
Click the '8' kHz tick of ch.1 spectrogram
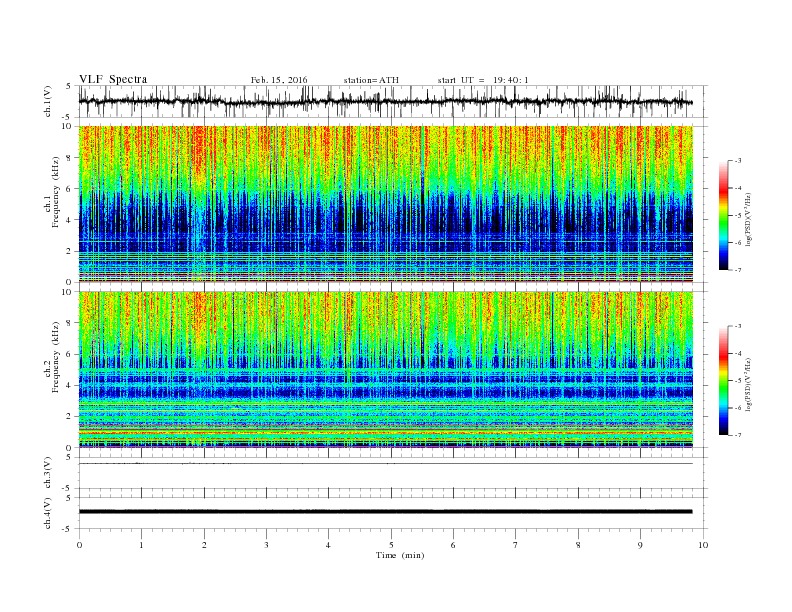tap(70, 158)
